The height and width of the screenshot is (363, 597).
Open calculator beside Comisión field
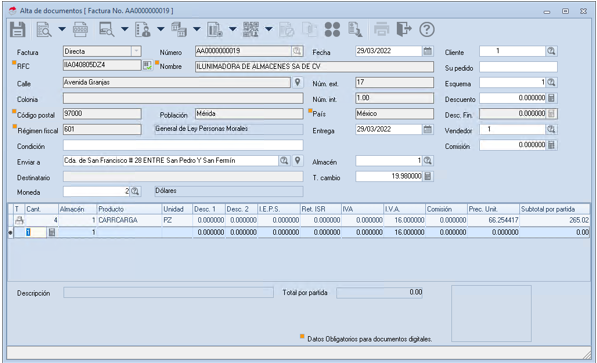[x=551, y=145]
